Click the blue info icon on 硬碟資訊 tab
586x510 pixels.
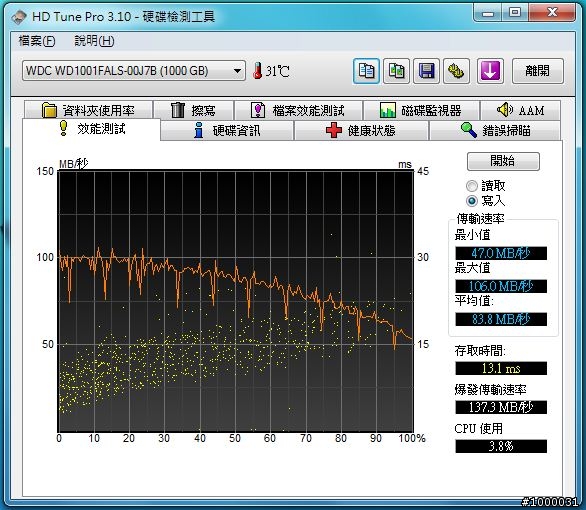point(199,130)
